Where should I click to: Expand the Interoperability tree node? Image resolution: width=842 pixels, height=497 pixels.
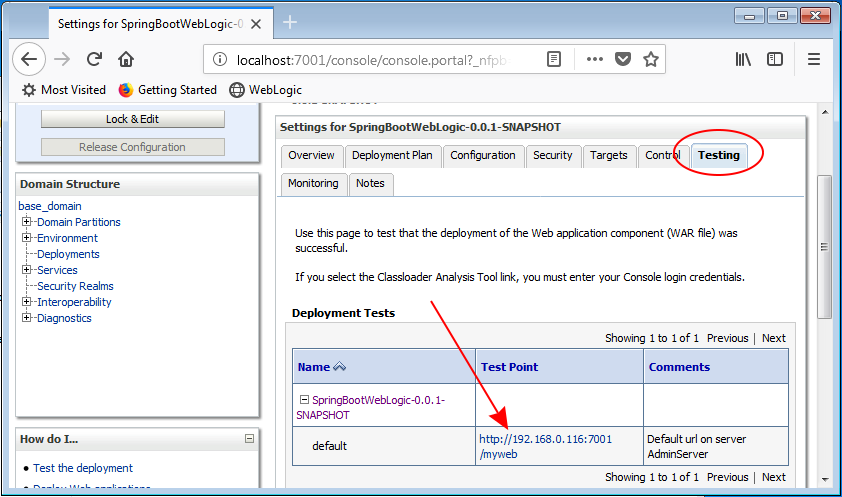26,302
